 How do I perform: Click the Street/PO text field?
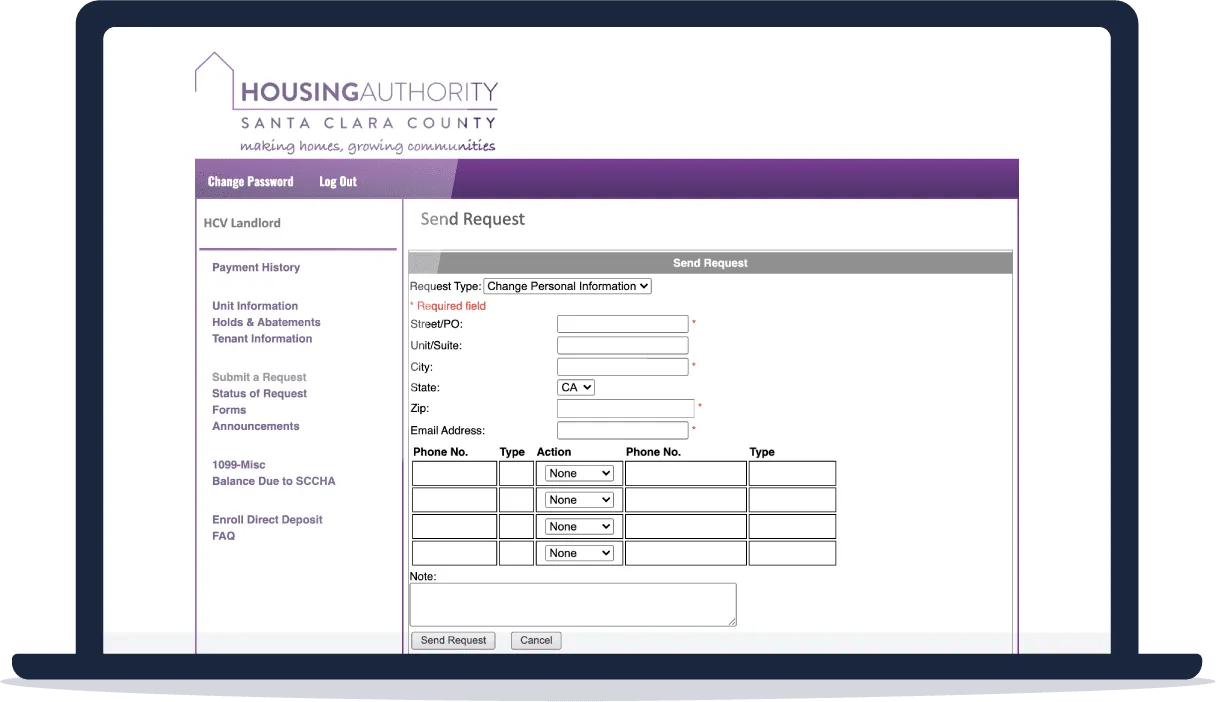point(622,324)
